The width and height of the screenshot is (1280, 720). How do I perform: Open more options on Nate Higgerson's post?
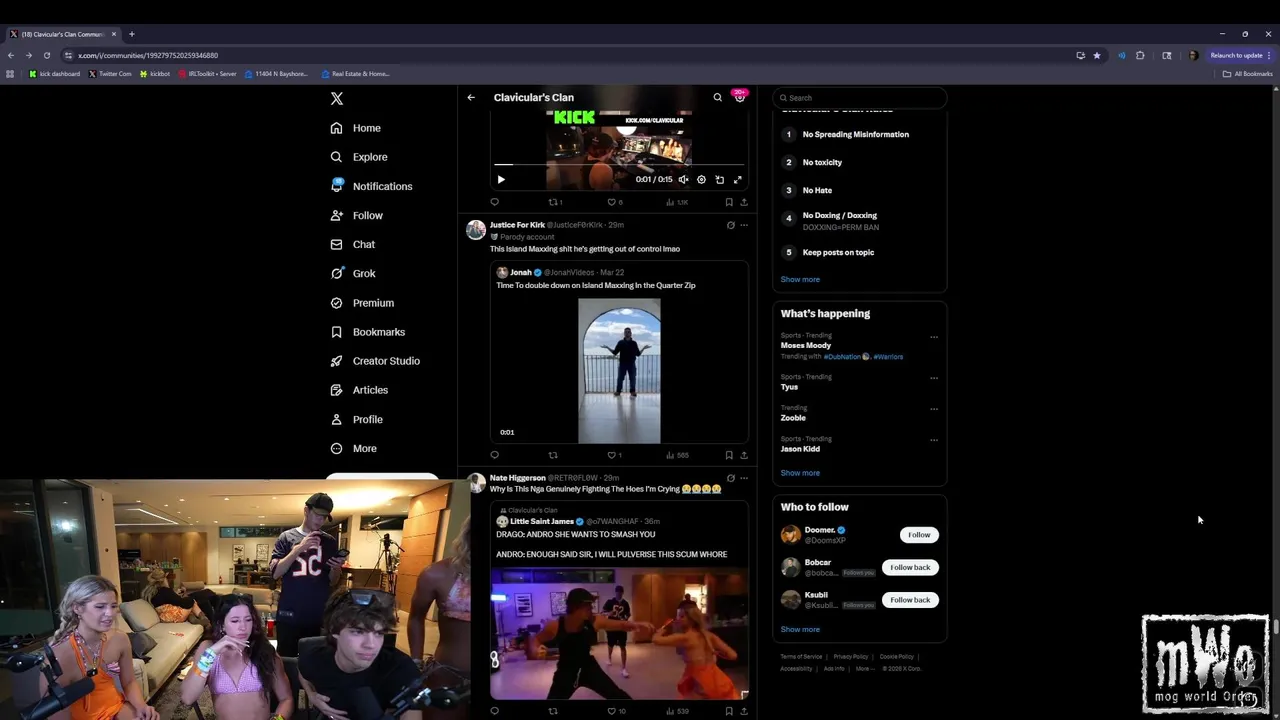click(744, 478)
